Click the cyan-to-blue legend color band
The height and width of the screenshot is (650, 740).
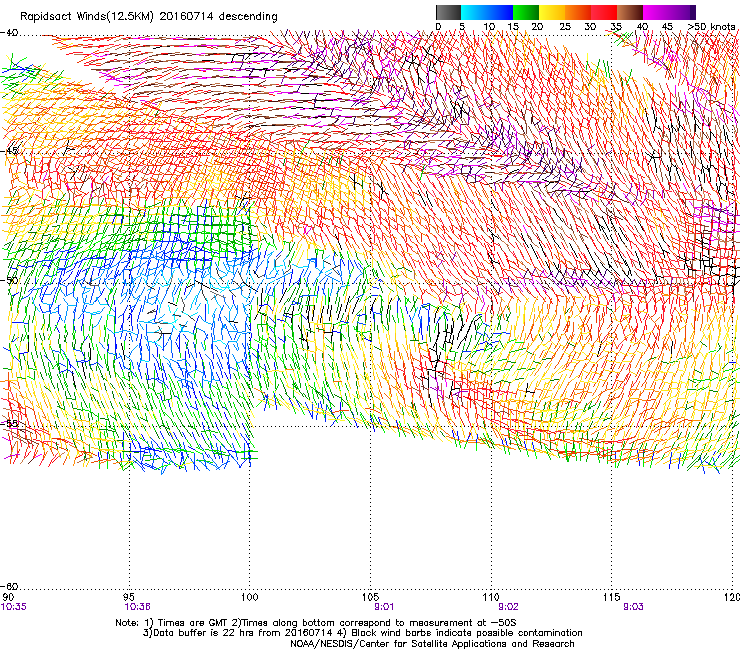(x=487, y=12)
